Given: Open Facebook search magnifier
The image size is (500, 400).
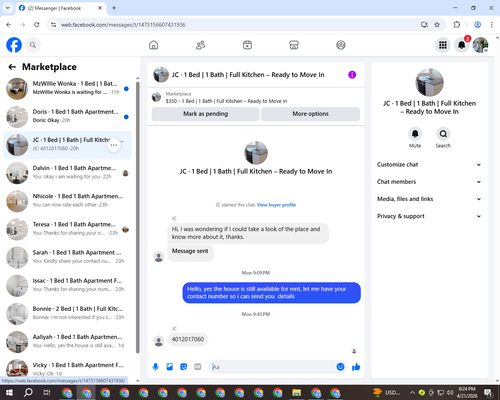Looking at the screenshot, I should click(x=33, y=45).
